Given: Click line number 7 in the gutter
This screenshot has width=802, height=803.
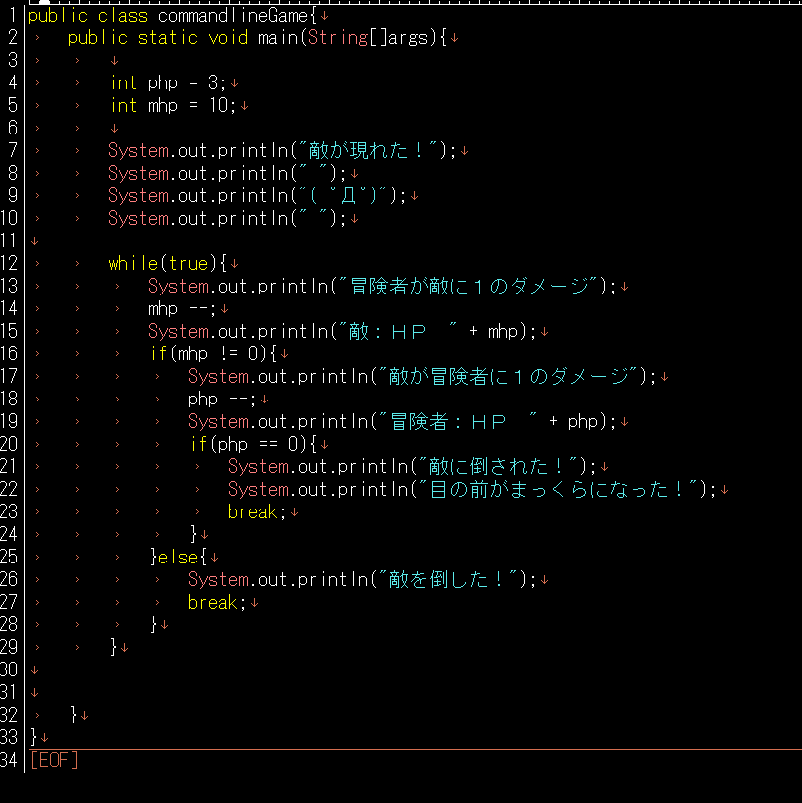Looking at the screenshot, I should click(x=13, y=150).
